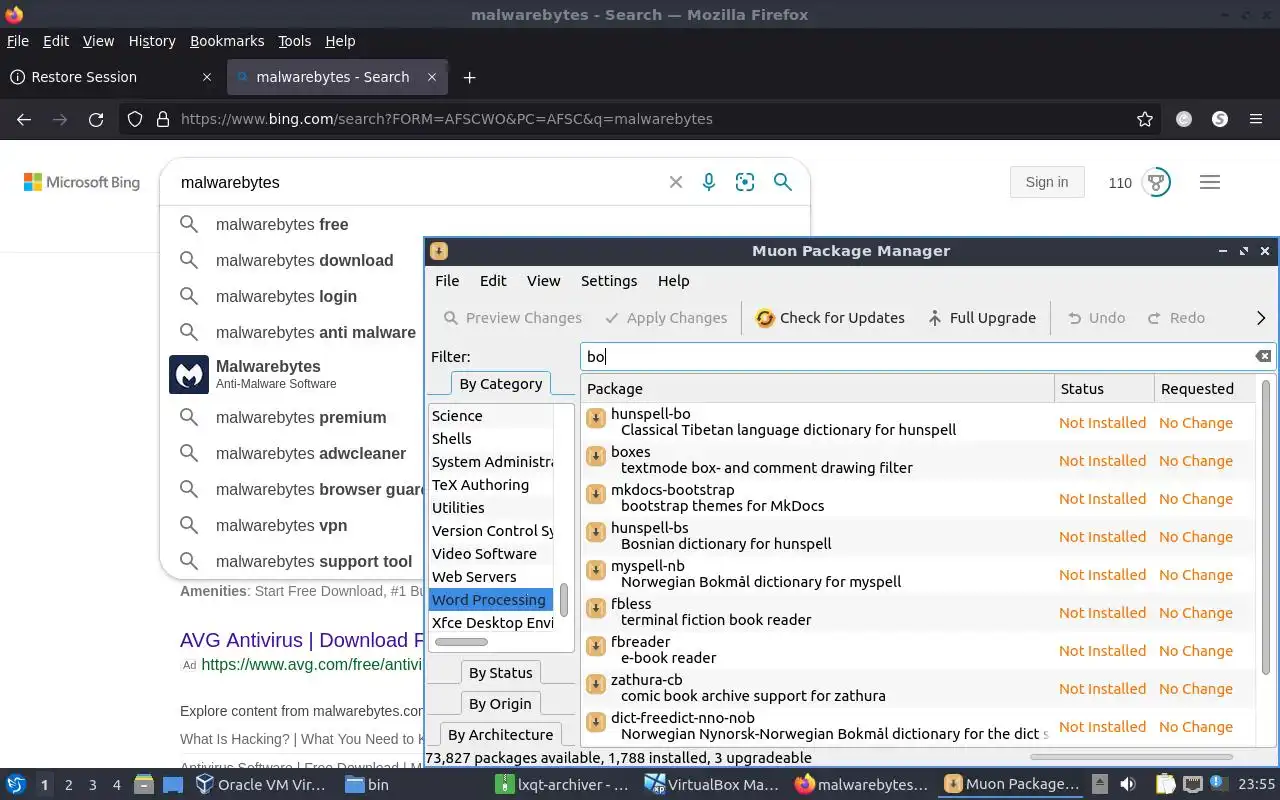1280x800 pixels.
Task: Click the Malwarebytes logo suggestion
Action: pyautogui.click(x=189, y=375)
